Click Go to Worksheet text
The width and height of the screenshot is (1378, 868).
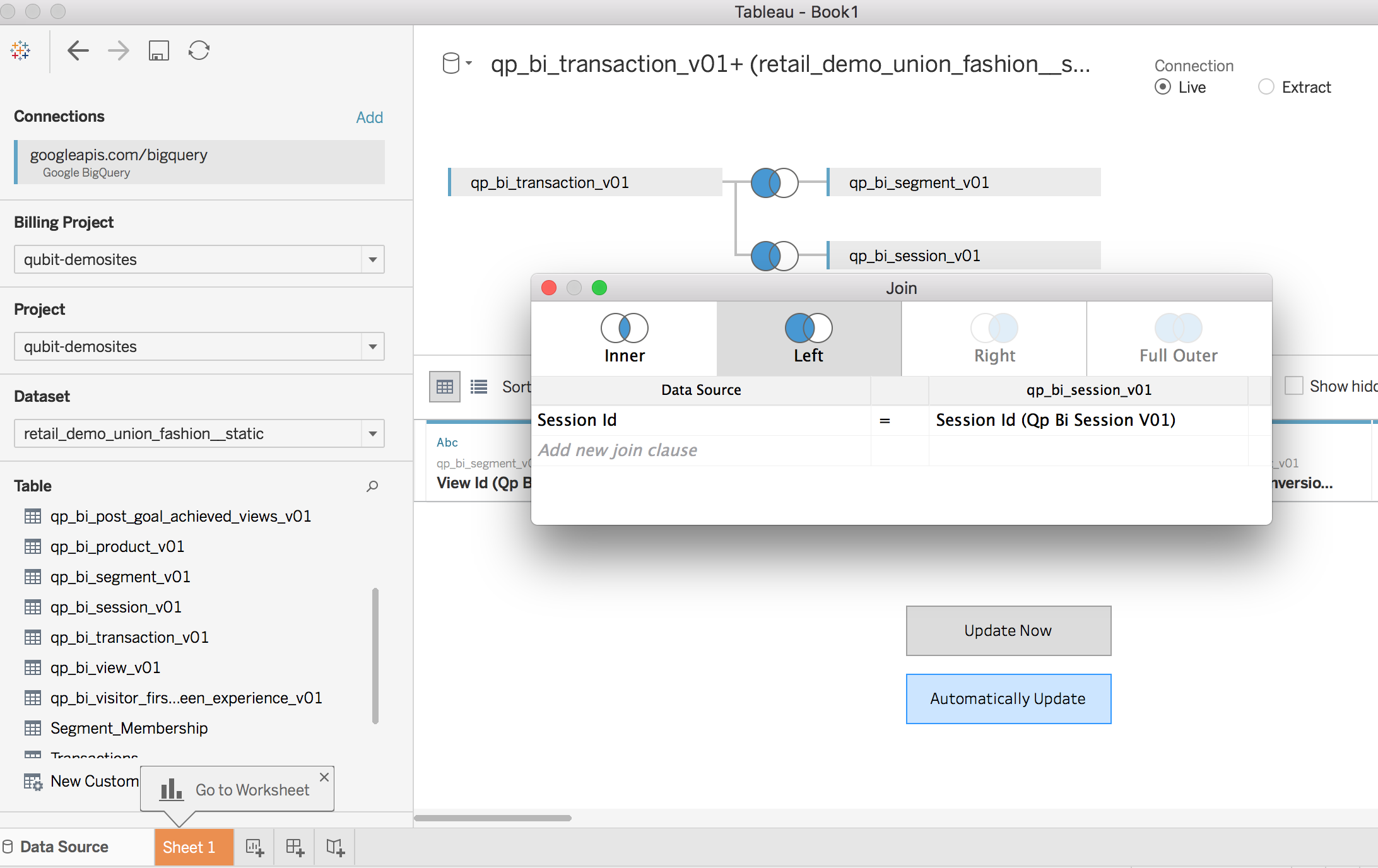(x=252, y=790)
